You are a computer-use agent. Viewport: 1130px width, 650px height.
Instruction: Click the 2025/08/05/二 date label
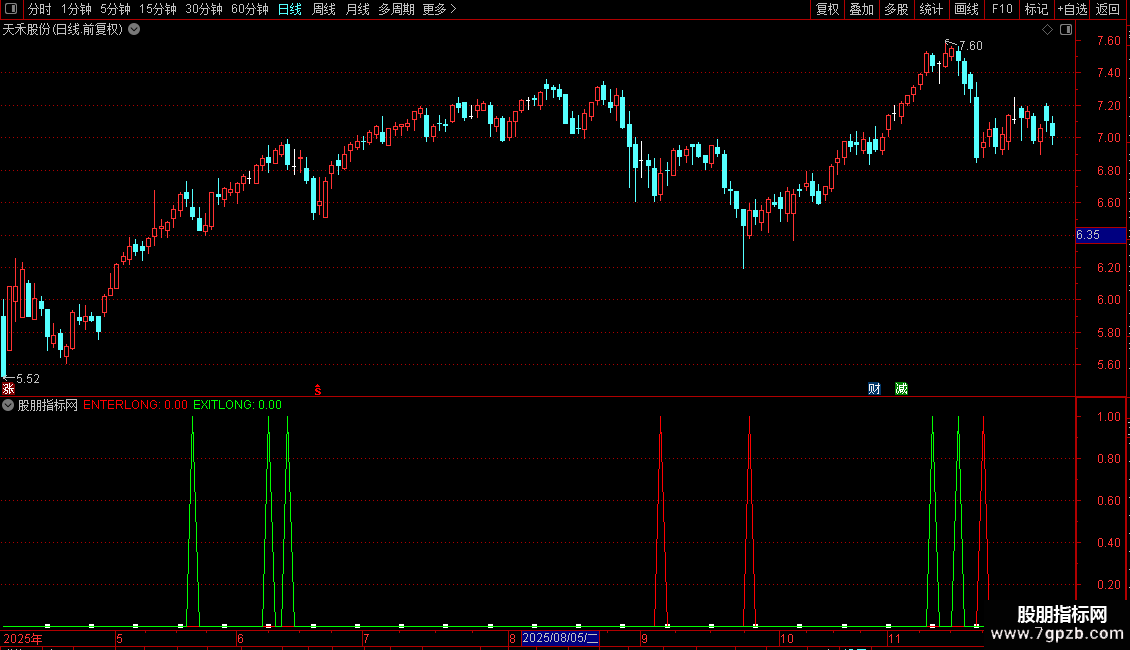tap(561, 638)
